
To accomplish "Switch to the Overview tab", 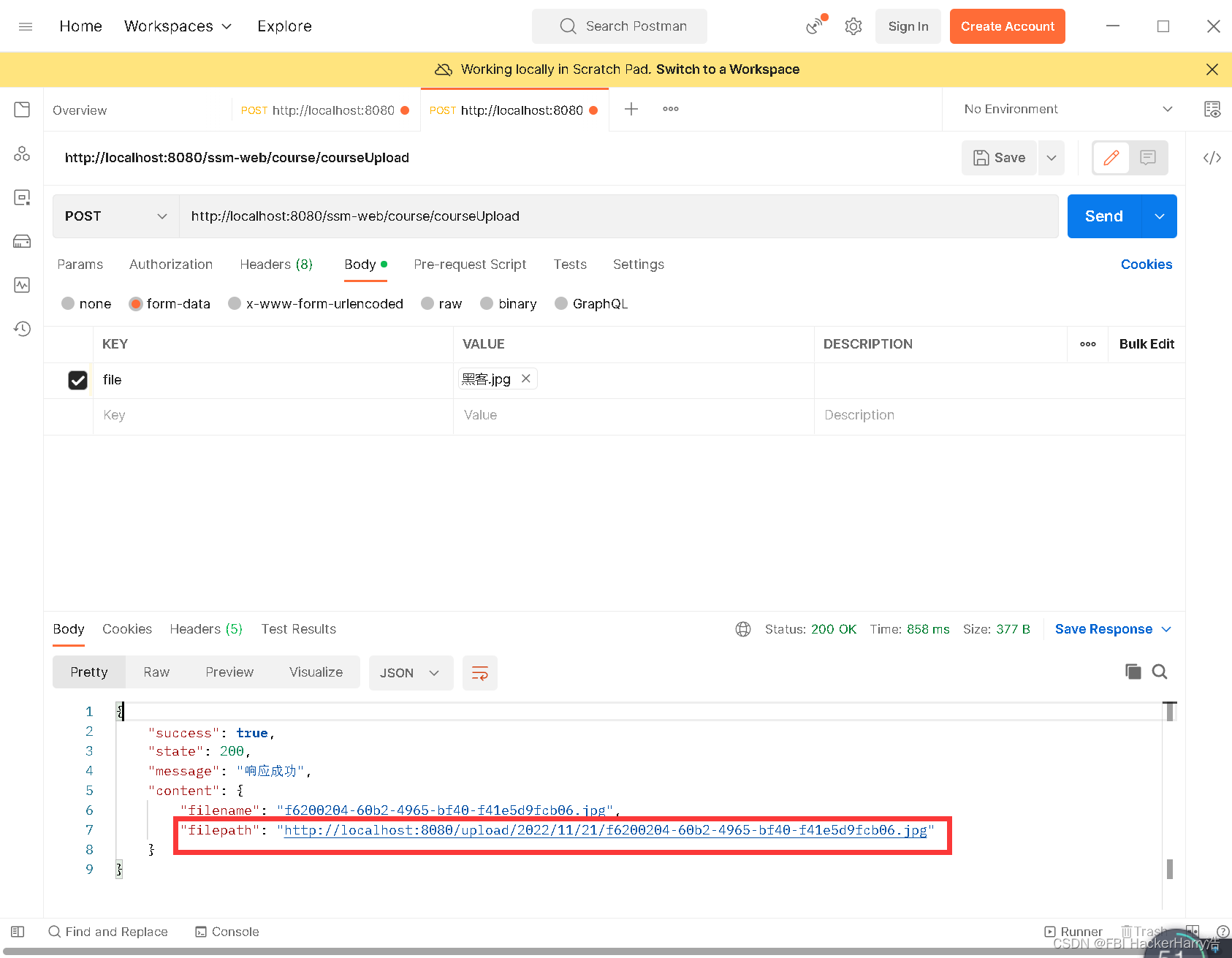I will (80, 110).
